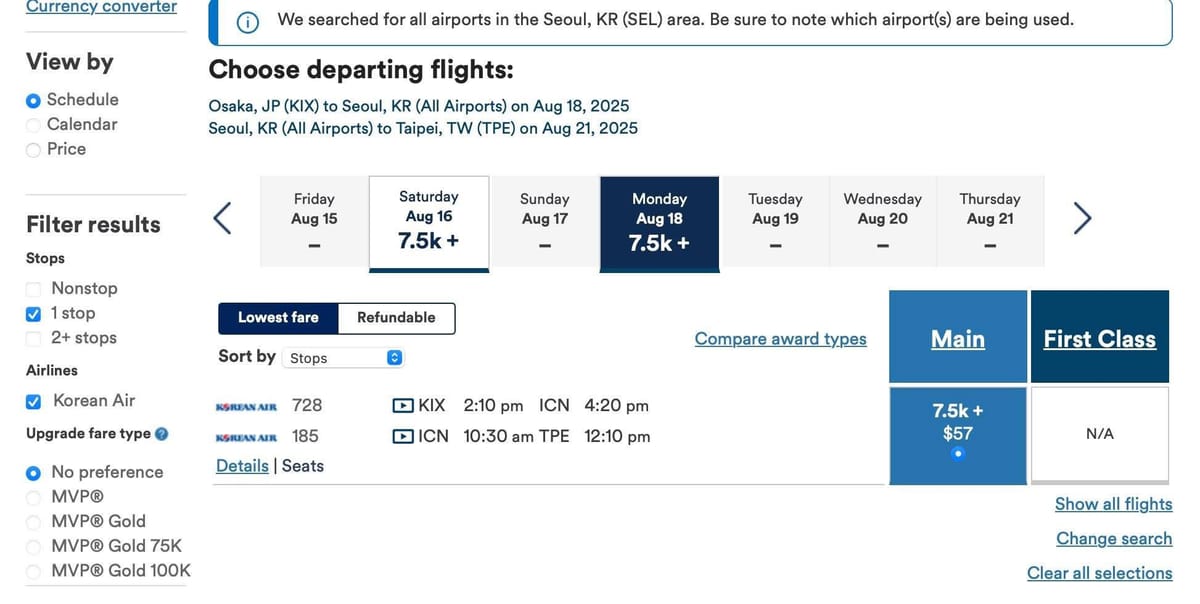Open the Compare award types link
This screenshot has width=1200, height=604.
pyautogui.click(x=780, y=339)
